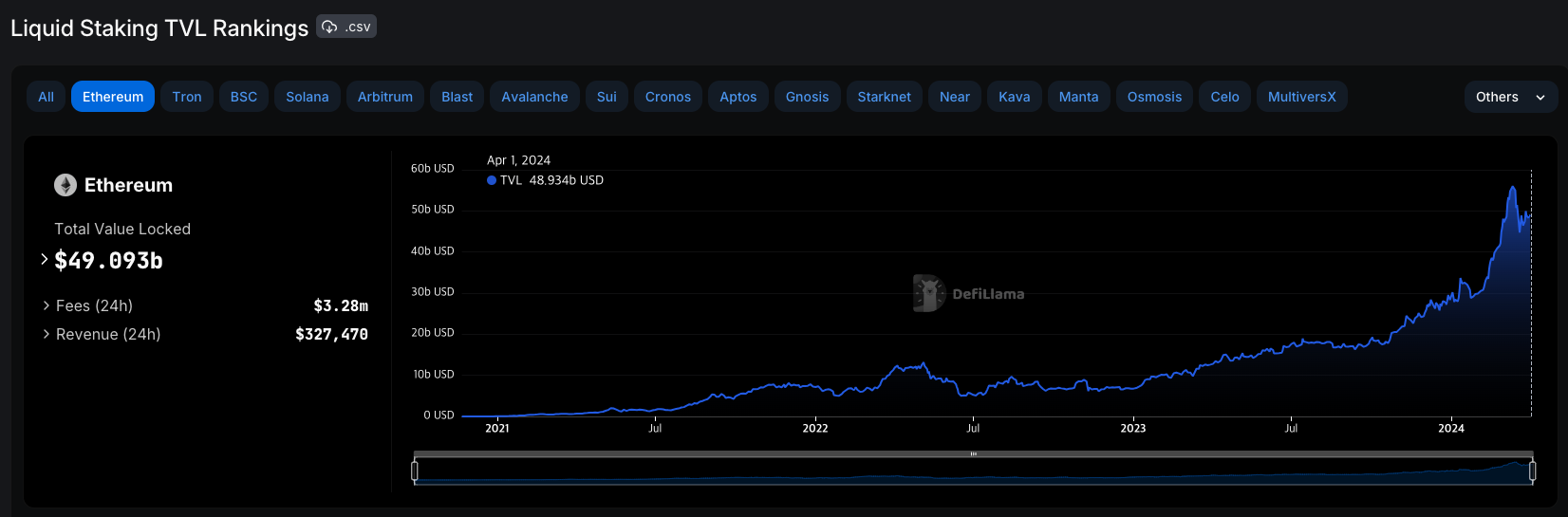Switch to the Solana chain tab
1568x517 pixels.
click(x=307, y=97)
